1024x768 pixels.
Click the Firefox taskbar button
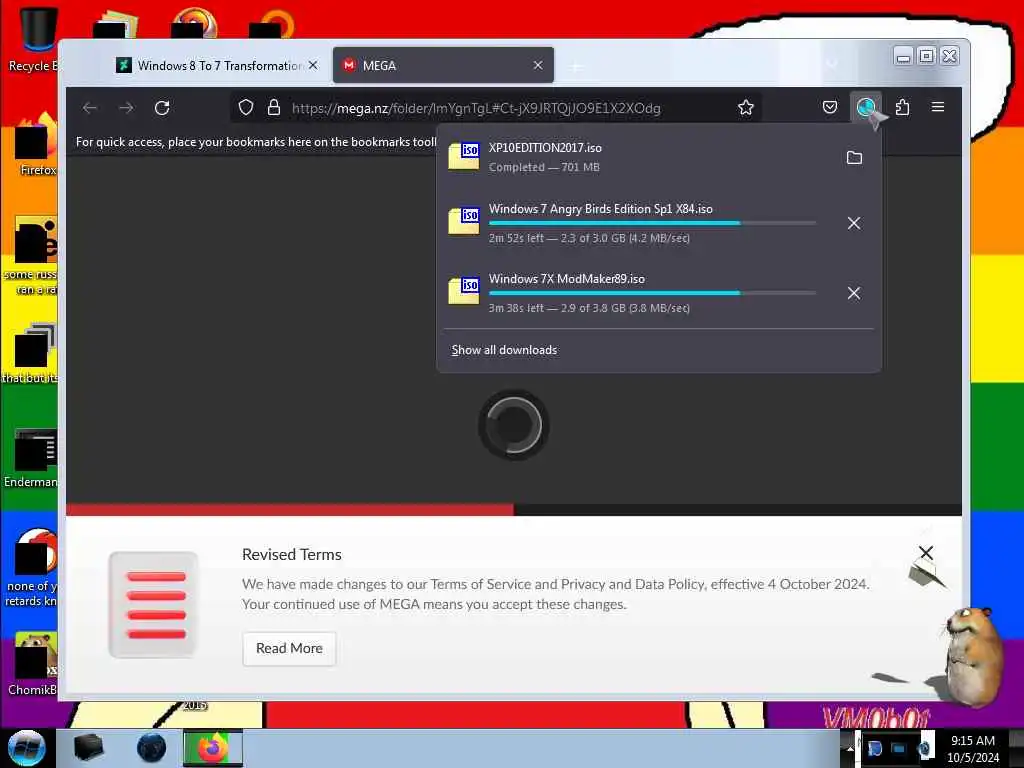(x=212, y=748)
